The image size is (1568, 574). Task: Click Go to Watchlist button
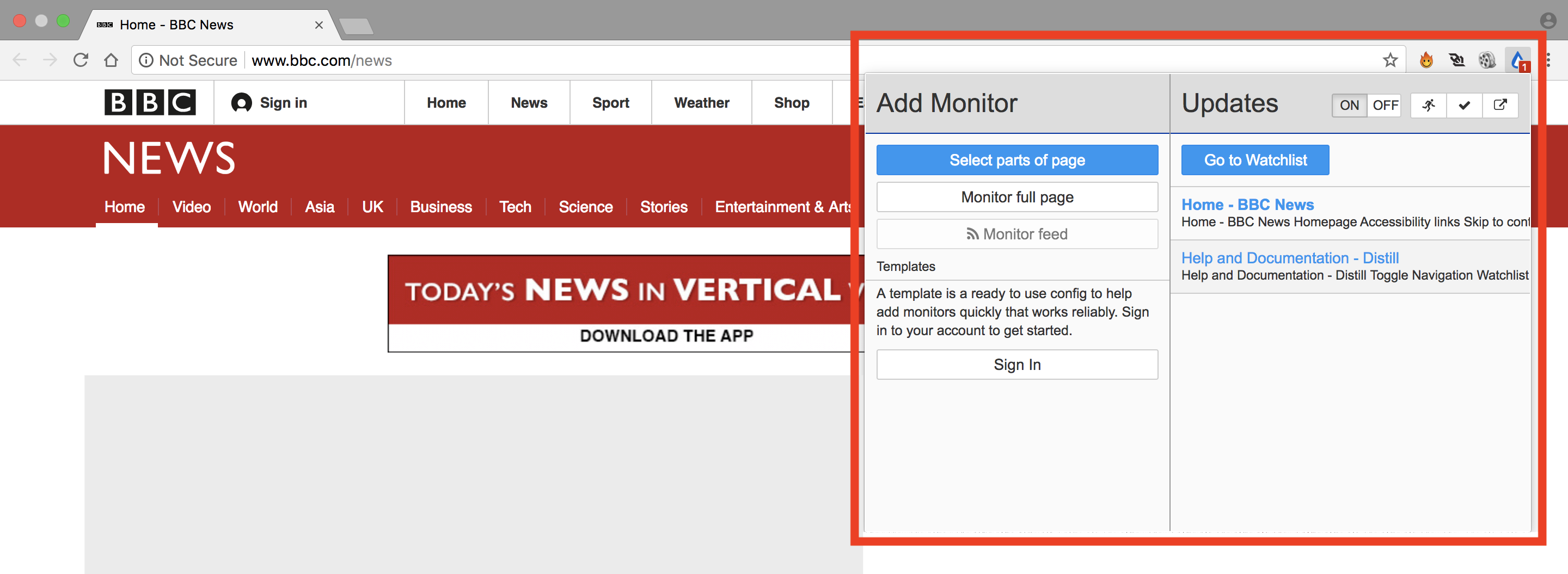click(1255, 160)
